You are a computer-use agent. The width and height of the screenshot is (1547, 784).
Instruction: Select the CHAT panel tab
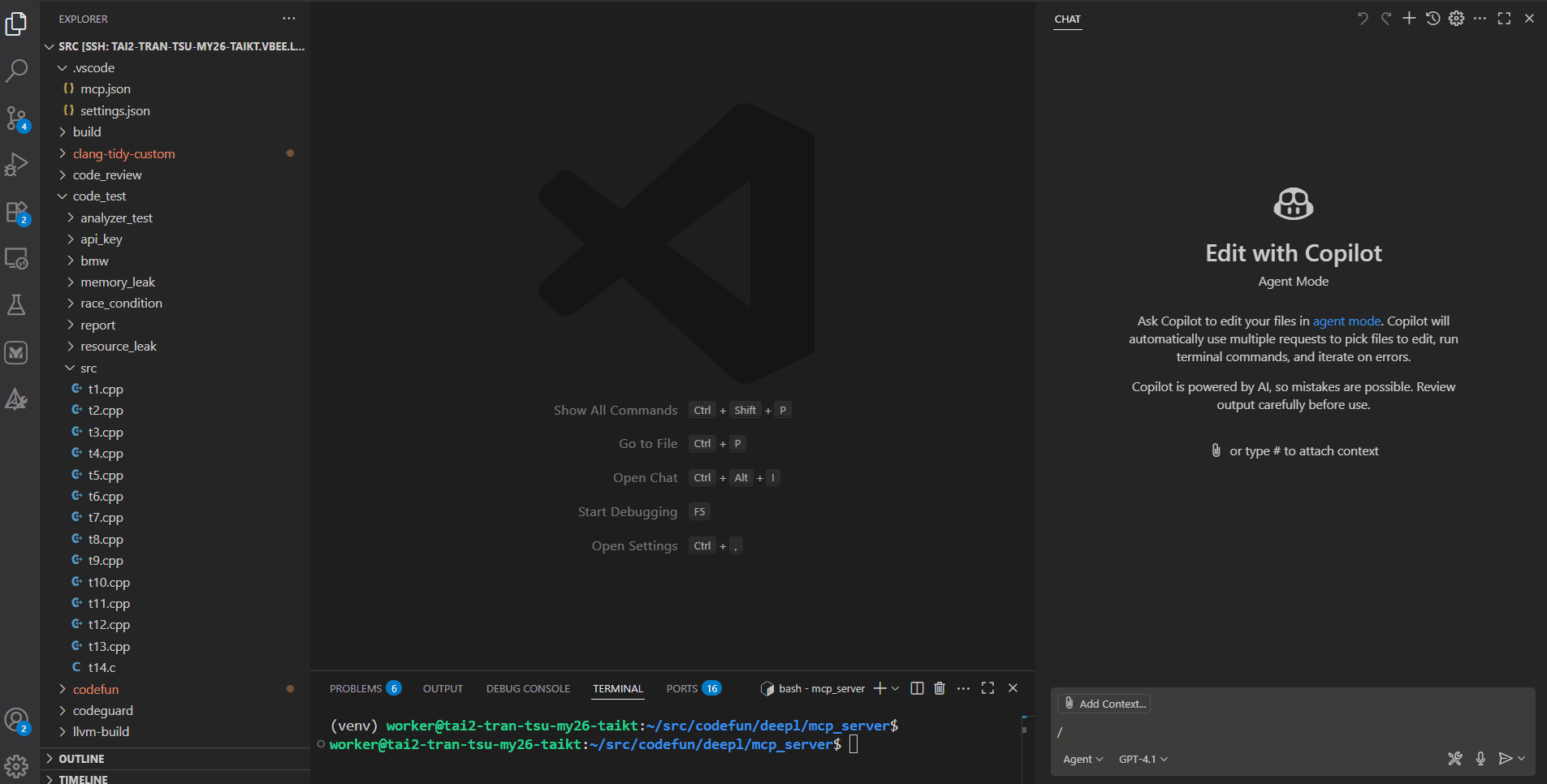click(1067, 19)
